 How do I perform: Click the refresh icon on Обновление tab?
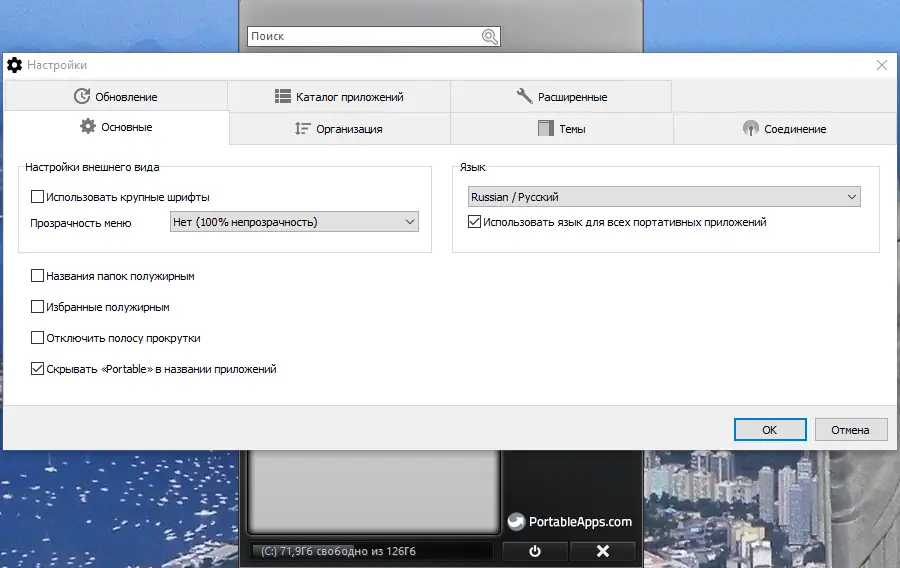[x=82, y=96]
